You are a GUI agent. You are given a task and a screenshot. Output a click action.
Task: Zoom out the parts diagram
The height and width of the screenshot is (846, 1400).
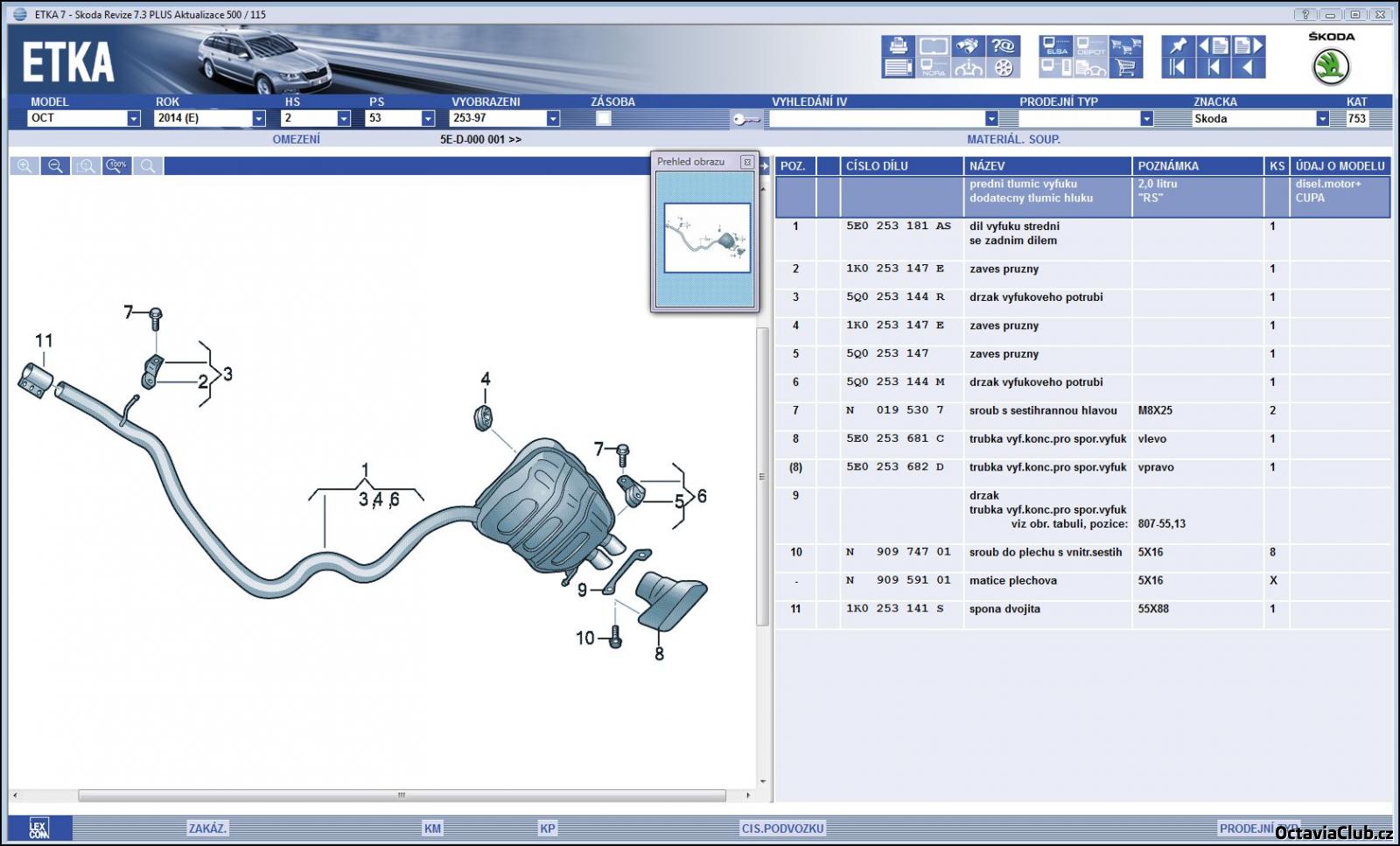tap(55, 166)
